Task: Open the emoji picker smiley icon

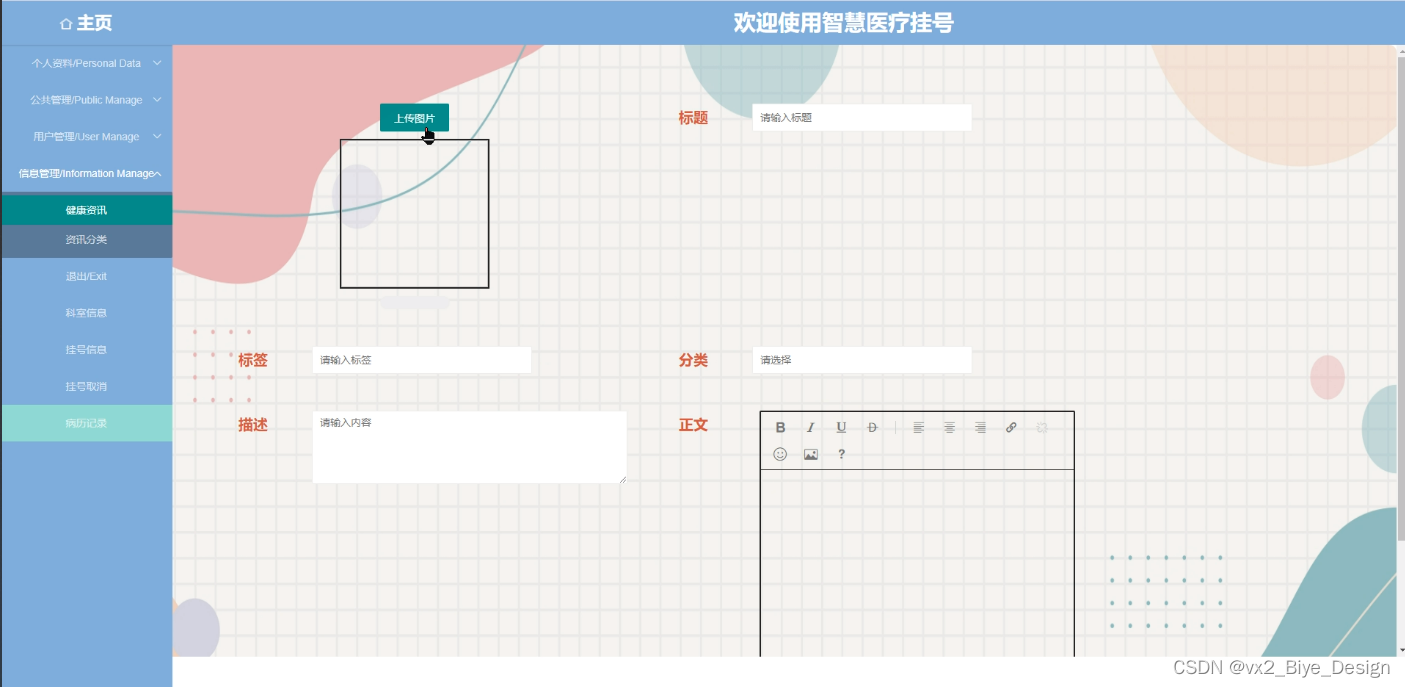Action: pyautogui.click(x=780, y=454)
